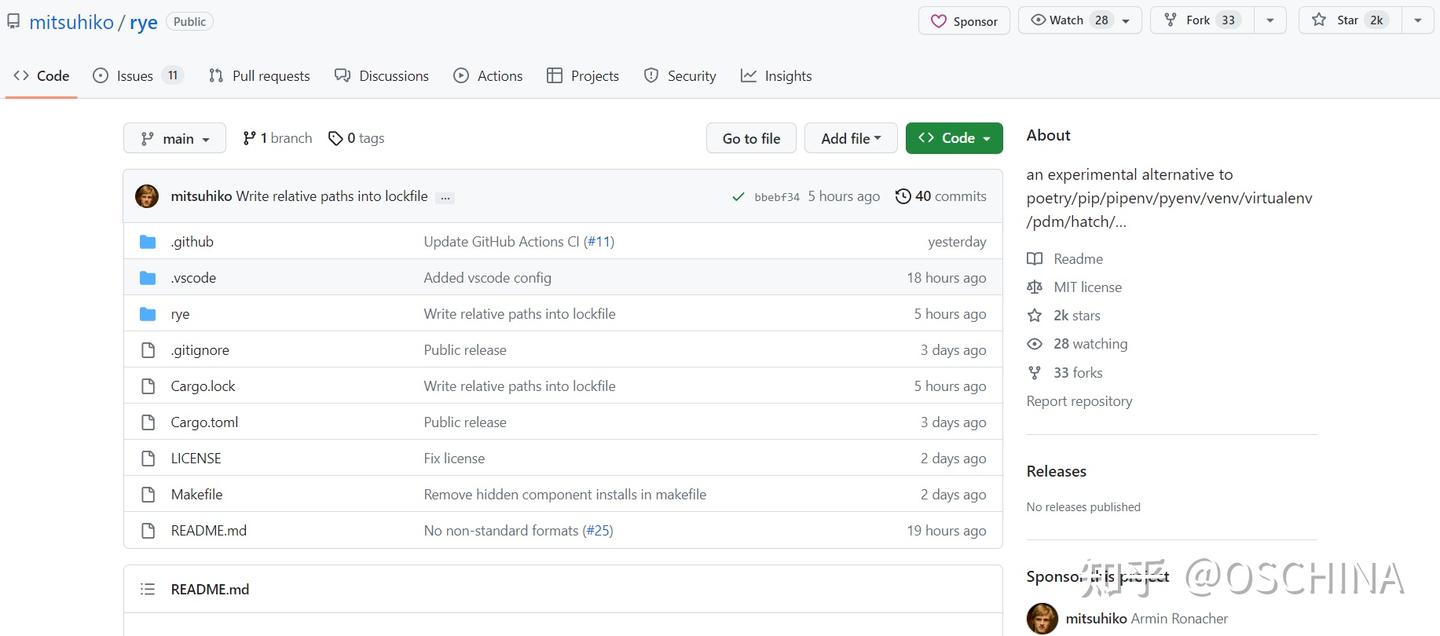Click the commit history clock icon
This screenshot has height=636, width=1440.
(903, 197)
